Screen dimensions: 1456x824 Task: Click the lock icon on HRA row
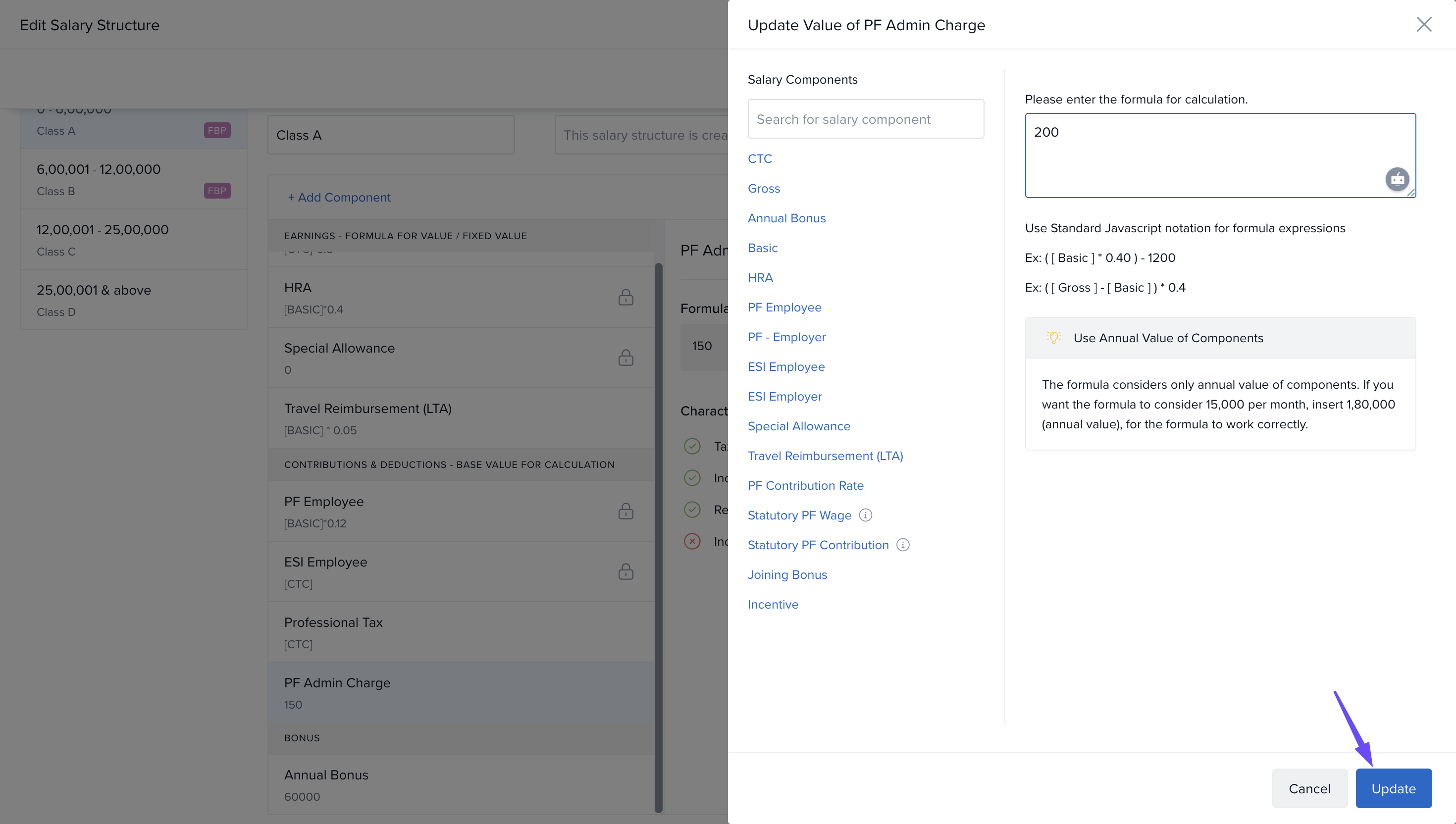[625, 298]
